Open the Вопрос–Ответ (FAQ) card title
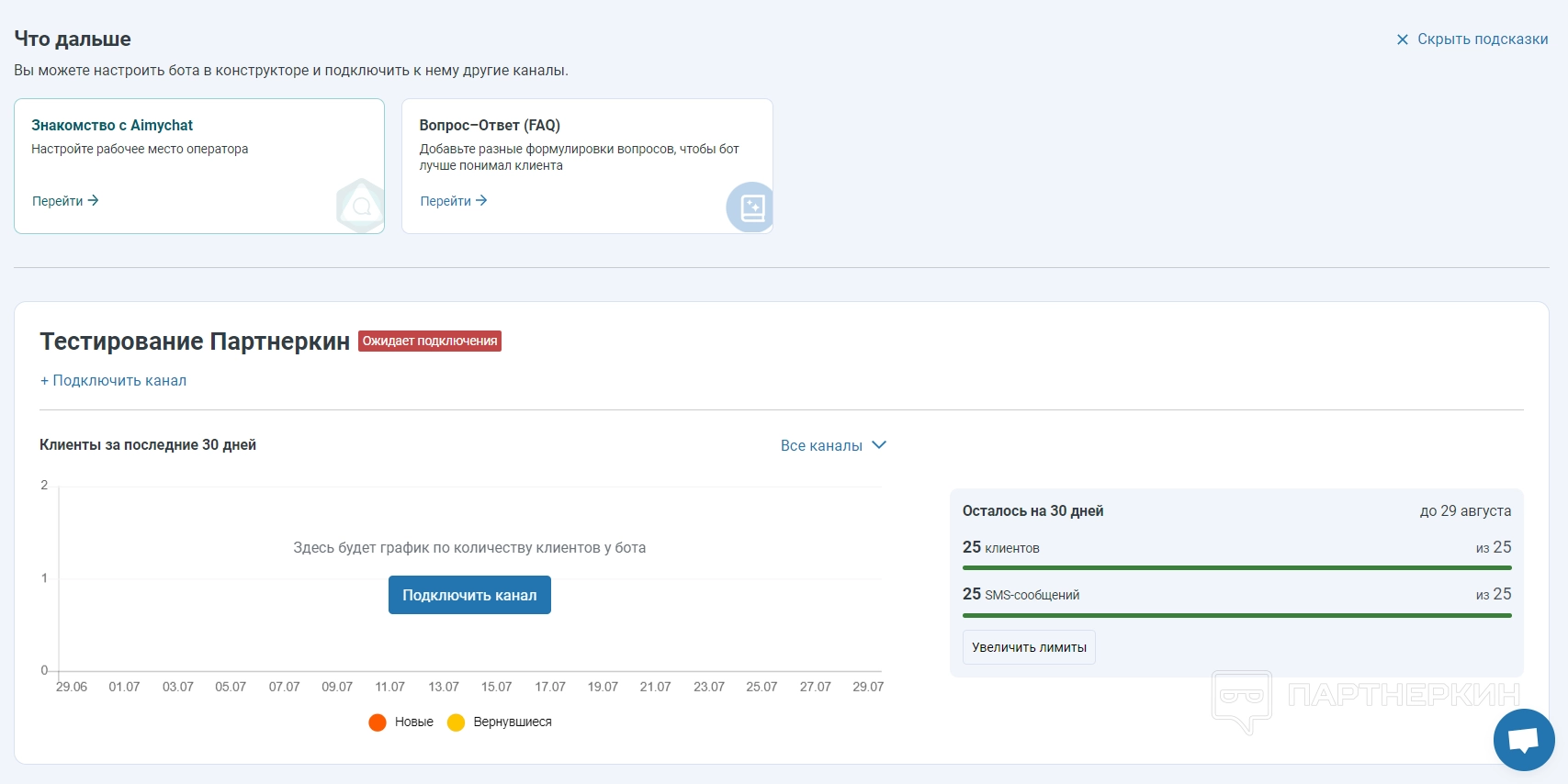Screen dimensions: 1568x784 click(490, 125)
